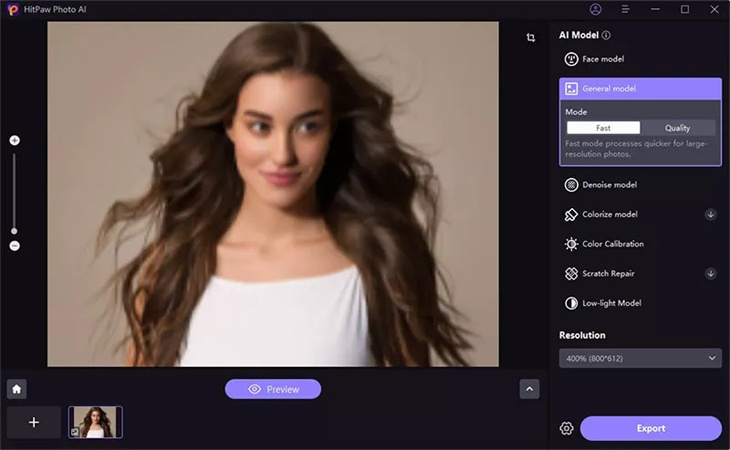This screenshot has height=450, width=730.
Task: Choose Denoise model option
Action: click(640, 185)
